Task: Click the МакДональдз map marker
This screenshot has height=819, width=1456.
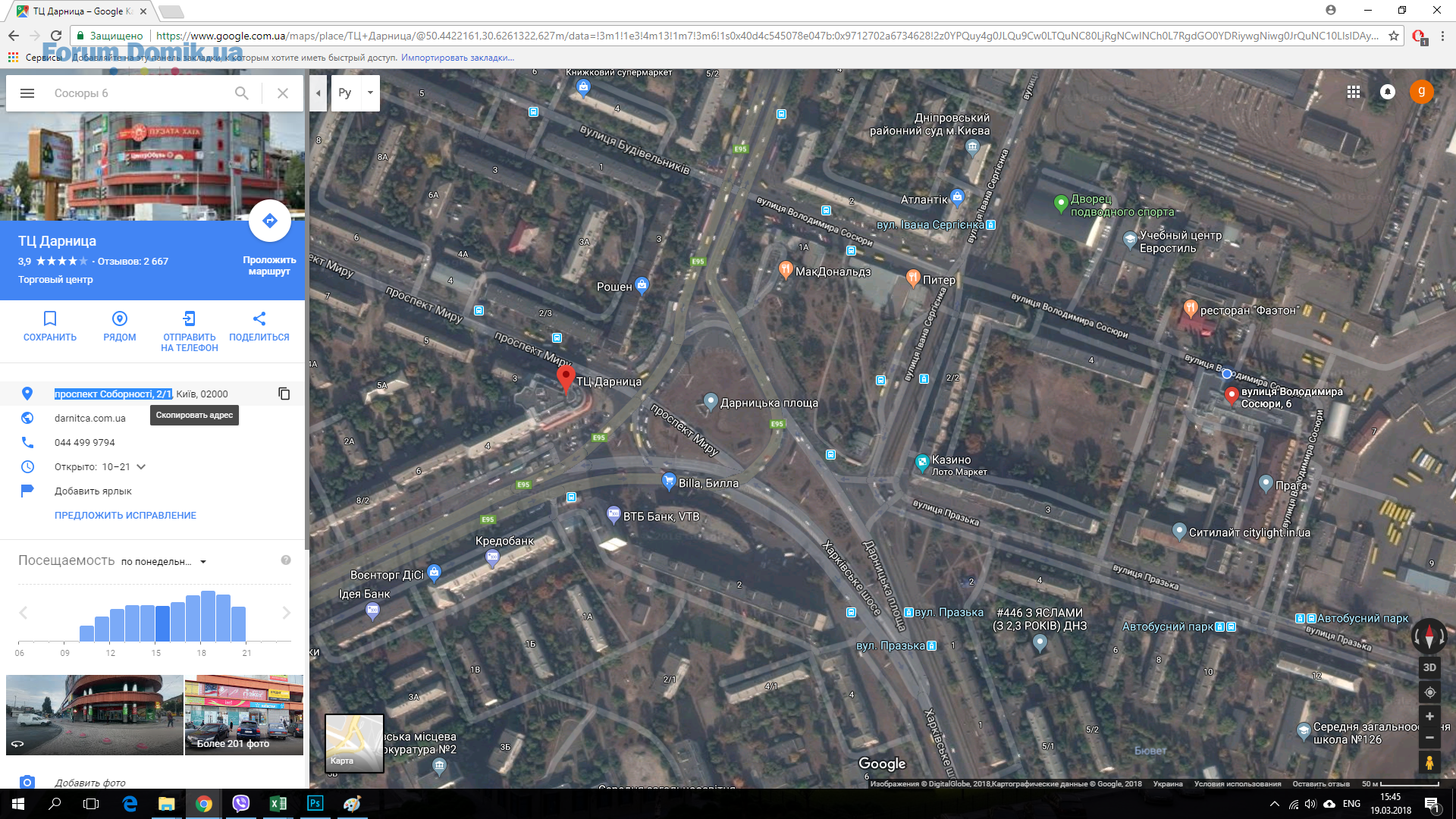Action: point(786,270)
